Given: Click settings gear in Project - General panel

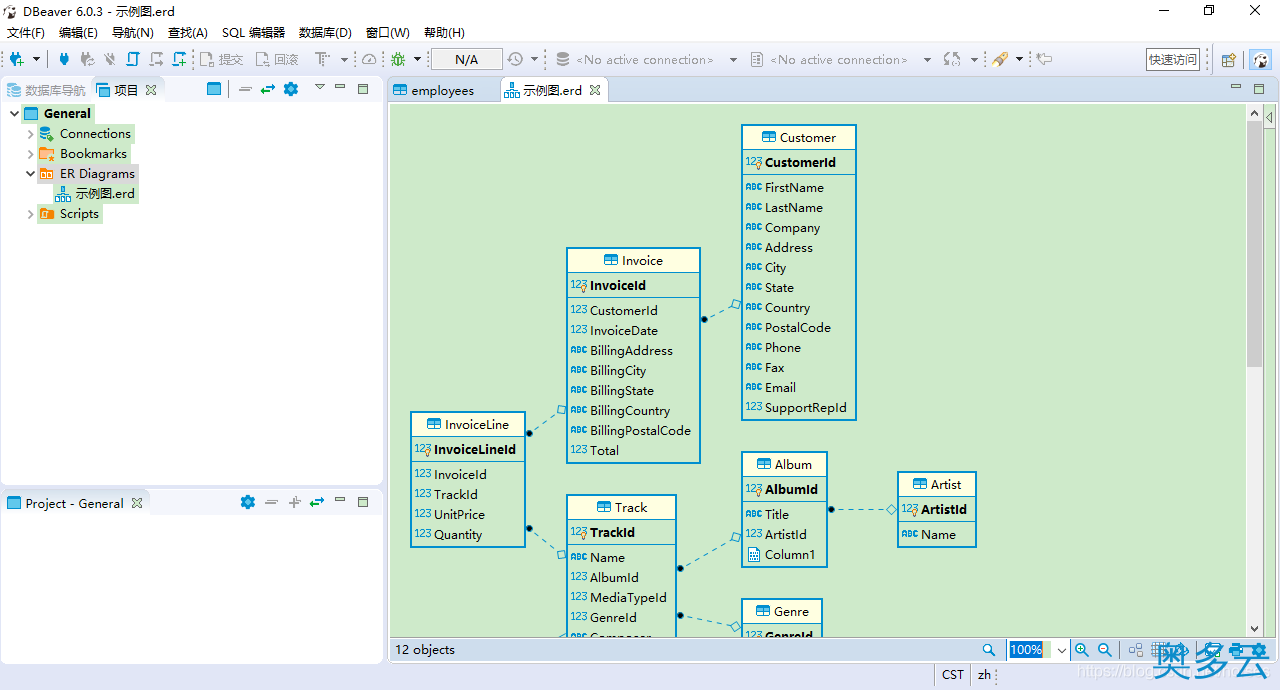Looking at the screenshot, I should 248,502.
